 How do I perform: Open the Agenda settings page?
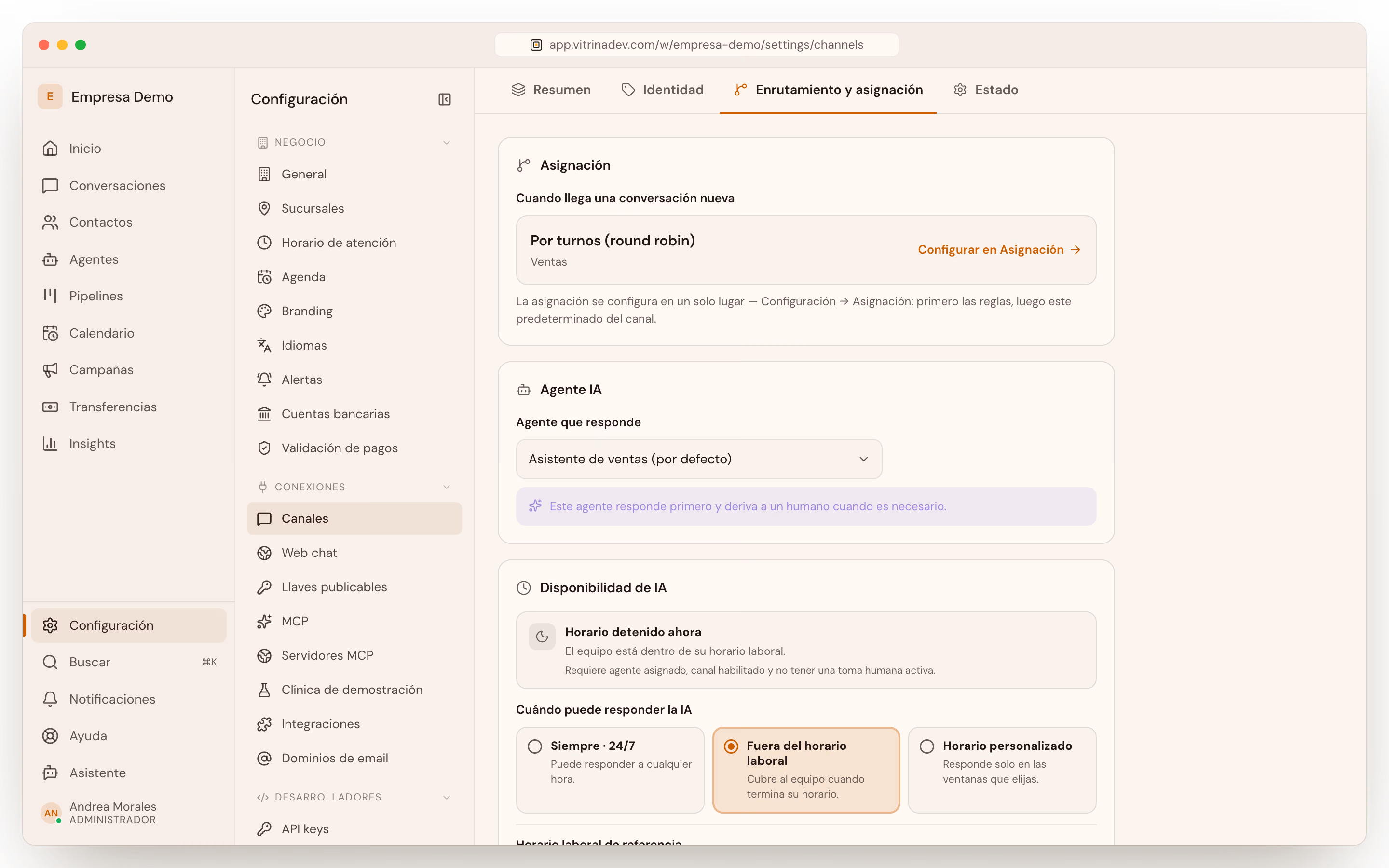coord(354,277)
